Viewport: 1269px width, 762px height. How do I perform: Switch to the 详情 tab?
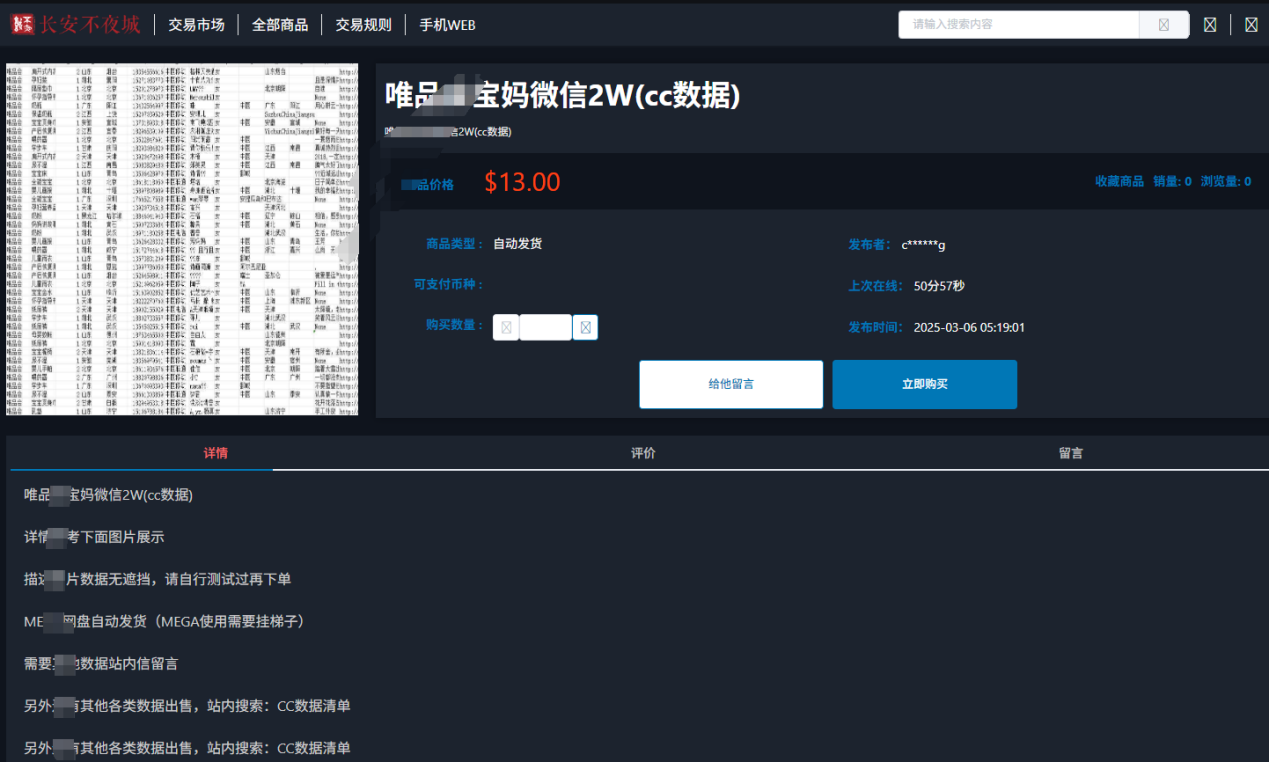click(x=216, y=453)
